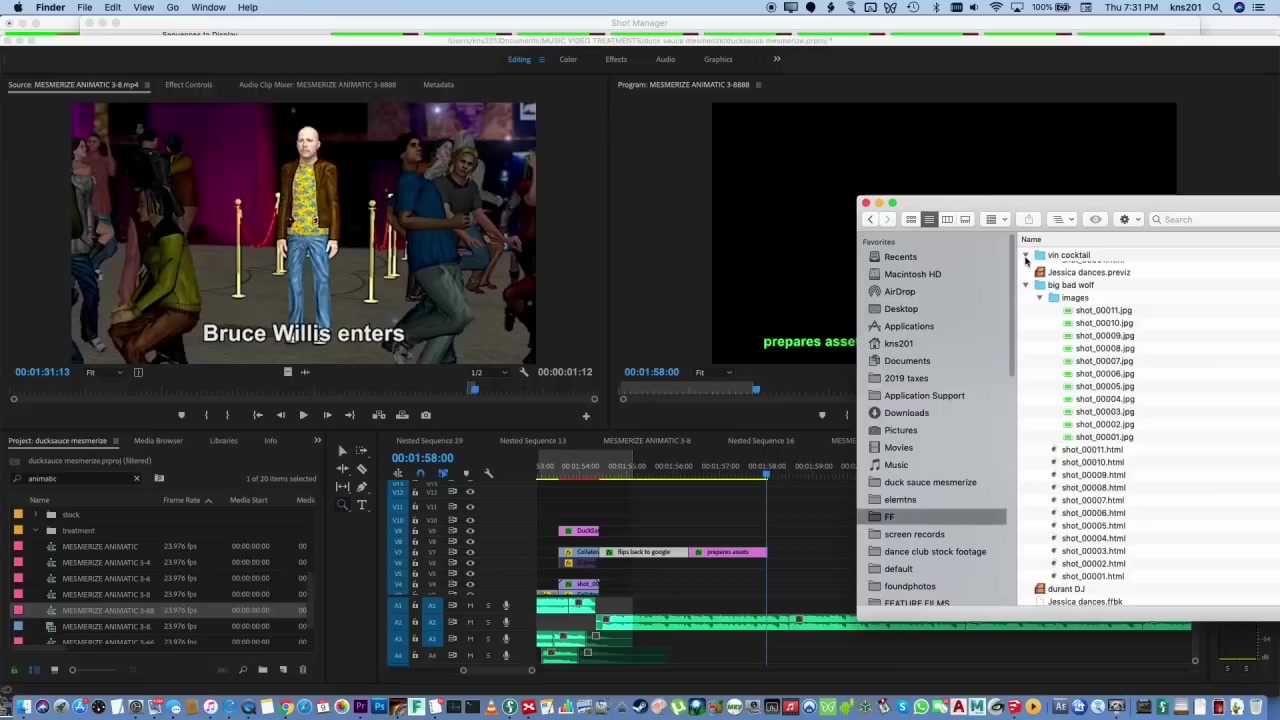The image size is (1280, 720).
Task: Collapse the big bad wolf folder
Action: [1026, 286]
